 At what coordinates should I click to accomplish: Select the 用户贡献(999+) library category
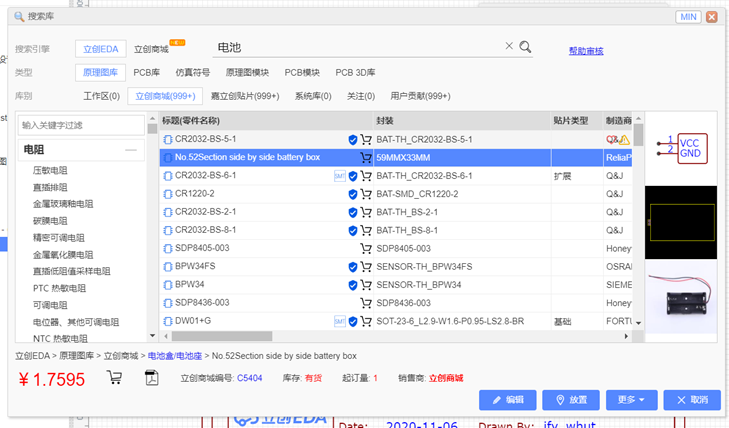[x=420, y=96]
